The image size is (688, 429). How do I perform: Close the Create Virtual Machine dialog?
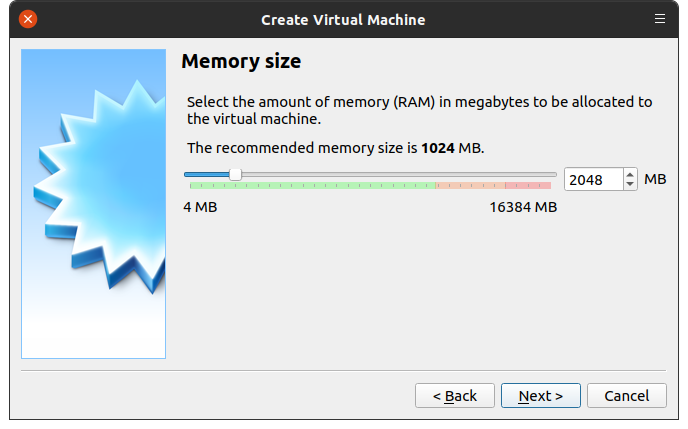pos(28,19)
